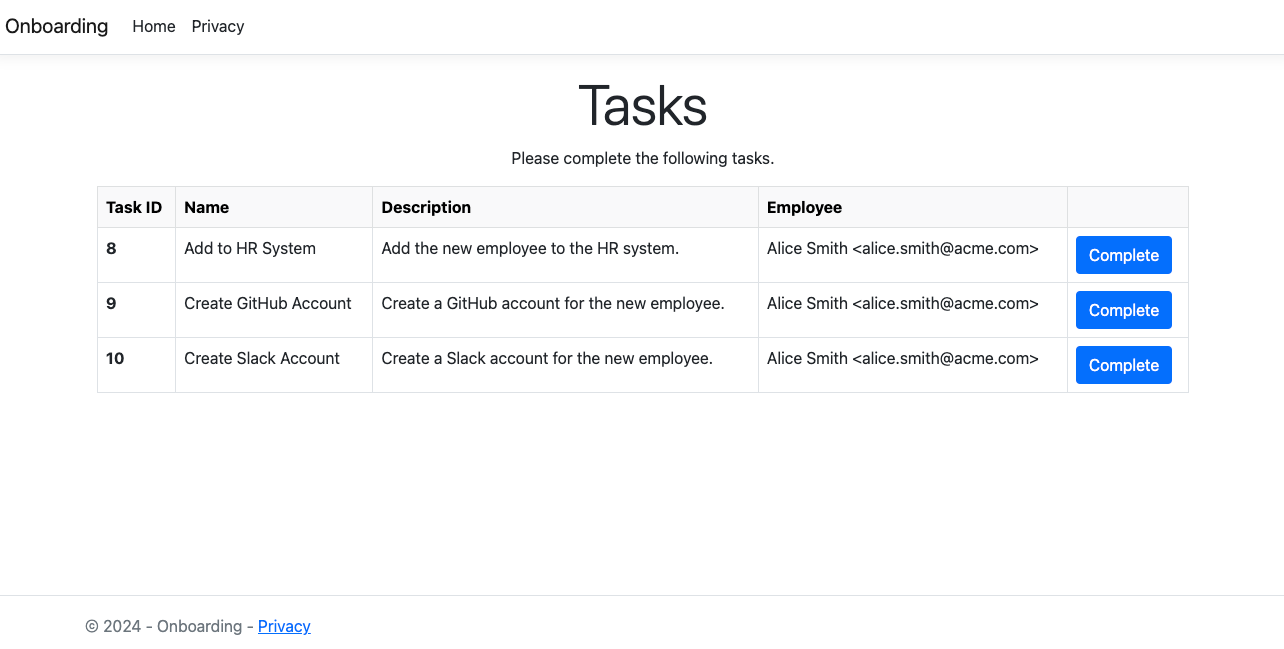Click the Add to HR System name

coord(250,248)
